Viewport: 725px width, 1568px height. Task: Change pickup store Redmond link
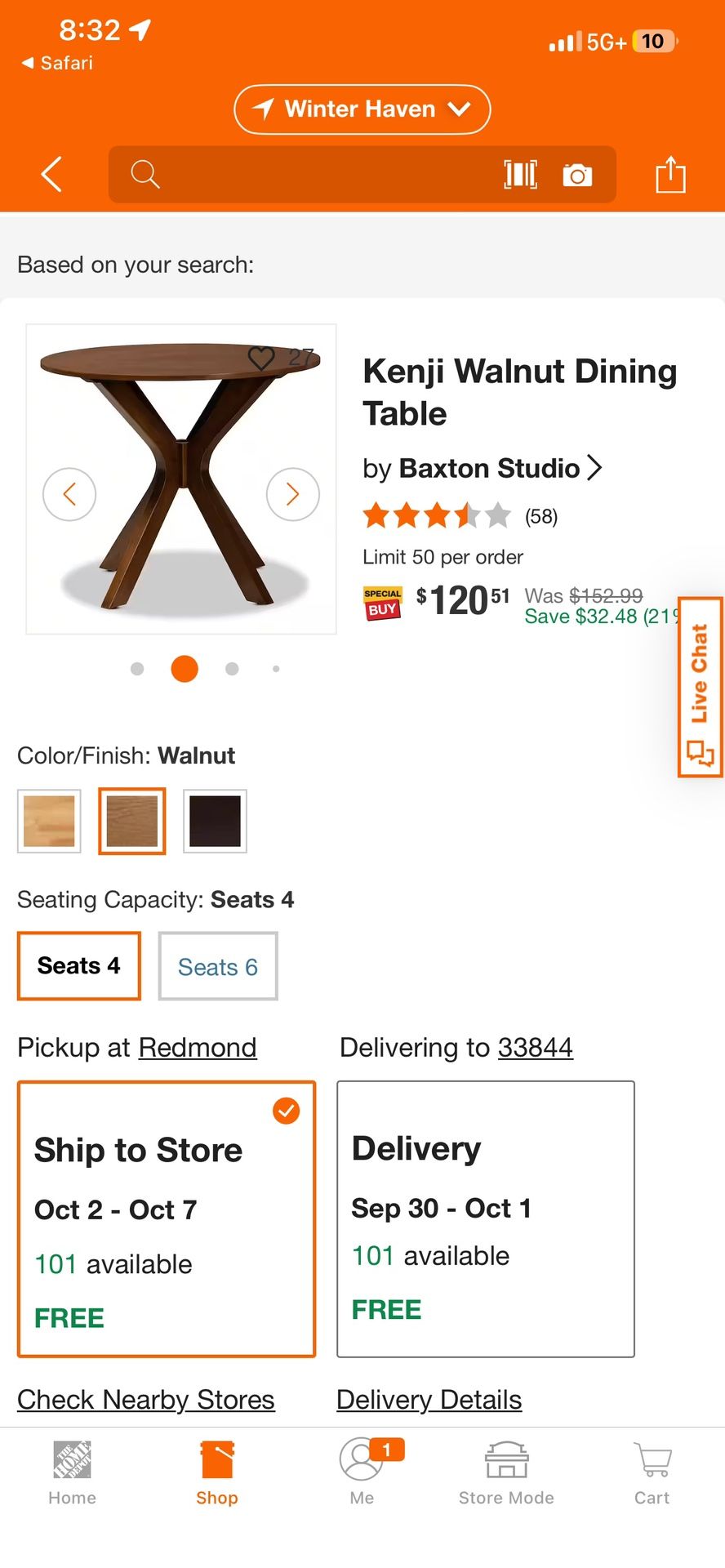198,1047
